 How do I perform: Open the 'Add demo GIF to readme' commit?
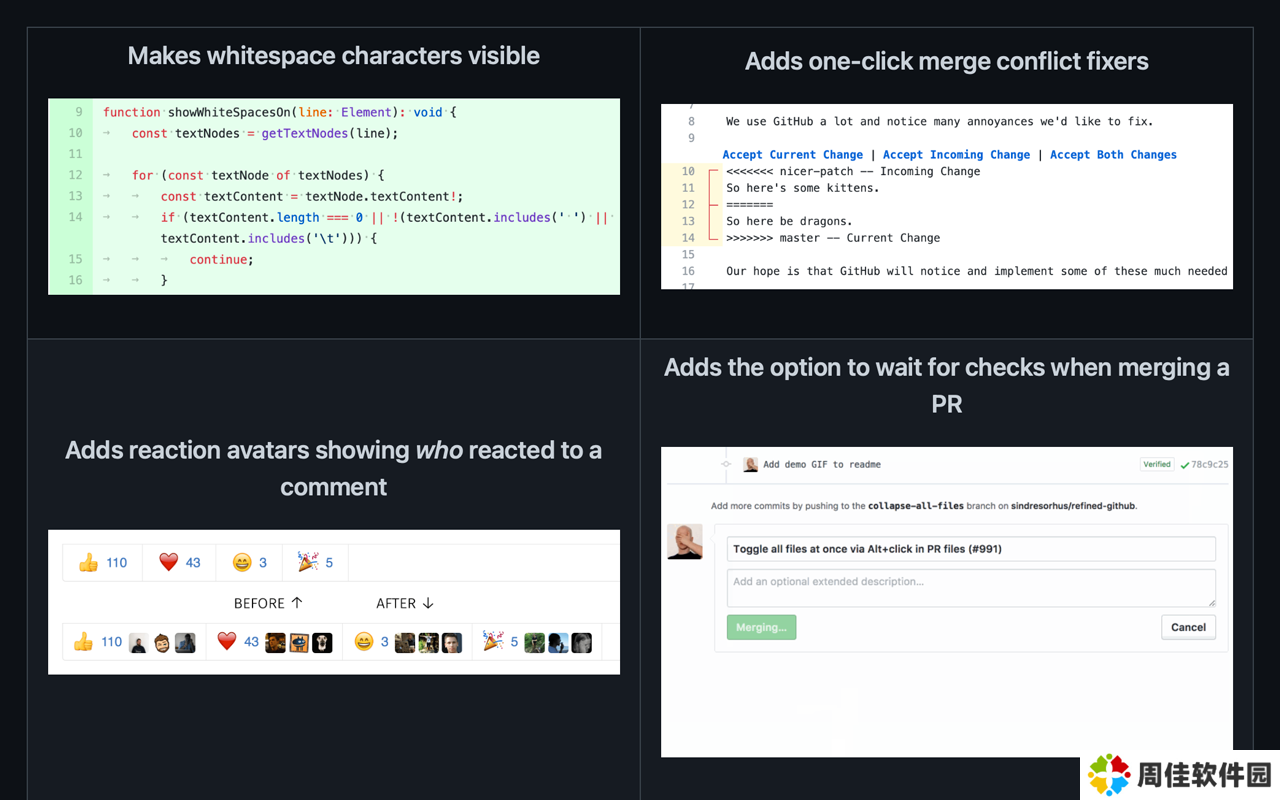click(821, 465)
